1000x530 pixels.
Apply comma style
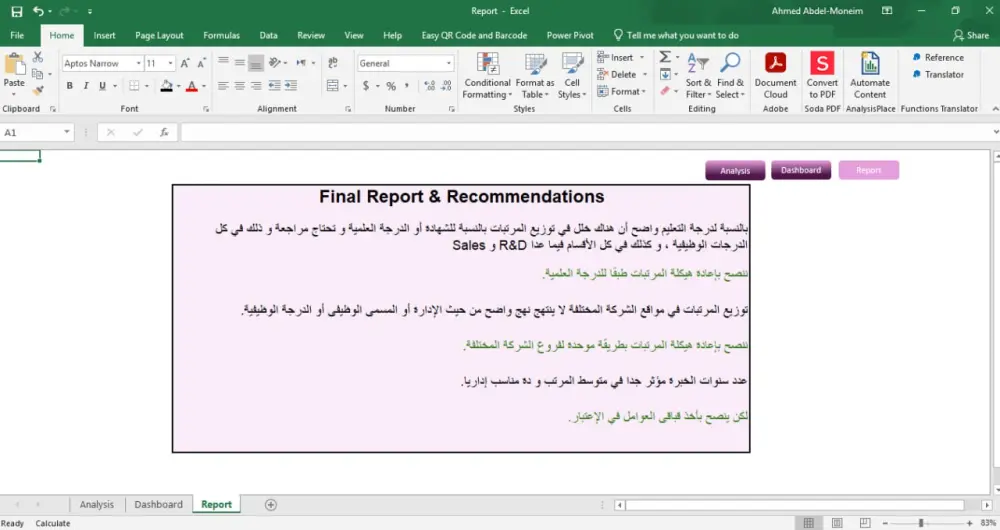click(x=406, y=85)
